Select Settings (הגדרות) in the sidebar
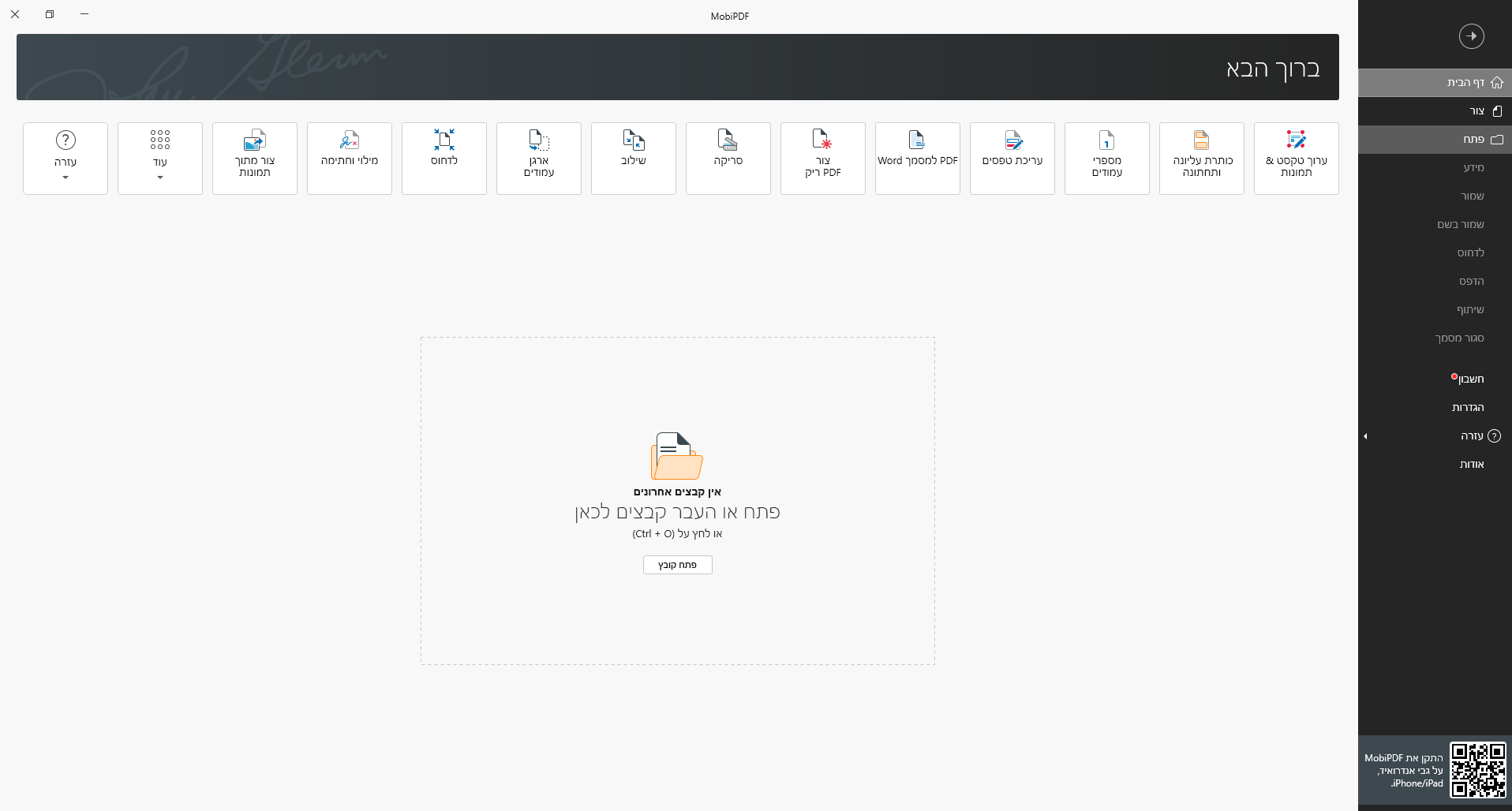1512x811 pixels. (x=1468, y=408)
